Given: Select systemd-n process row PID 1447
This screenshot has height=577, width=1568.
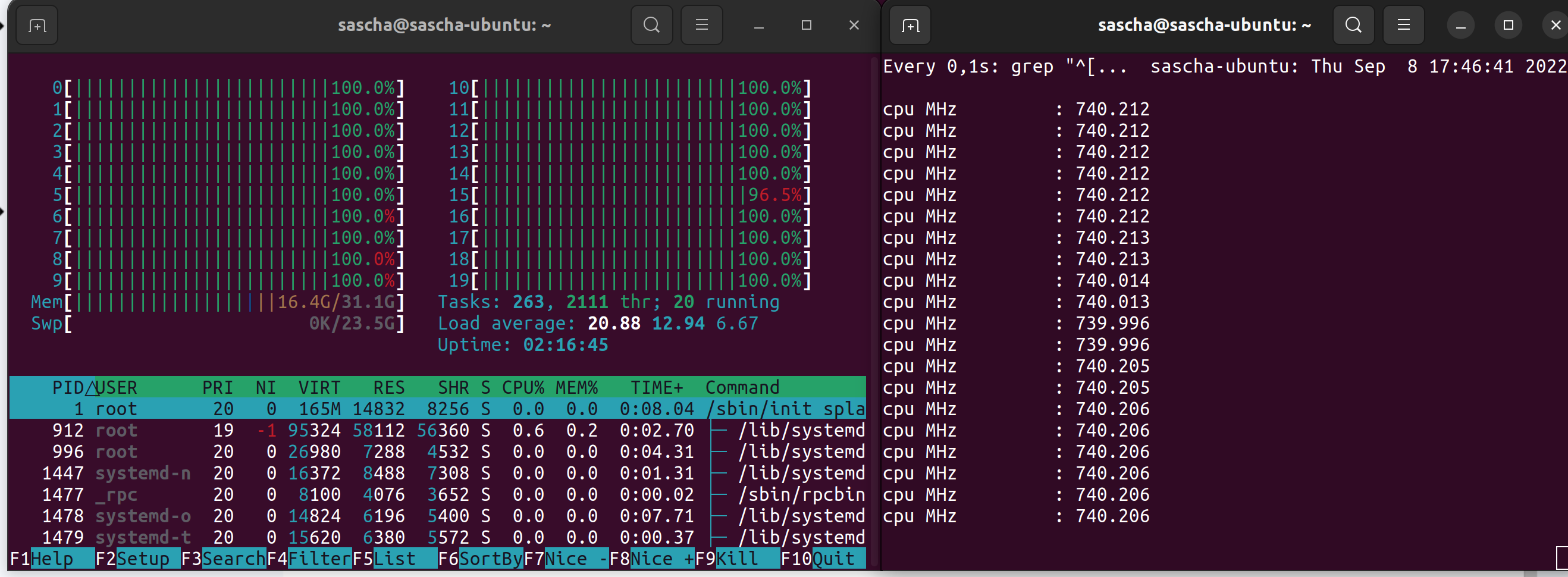Looking at the screenshot, I should 438,472.
